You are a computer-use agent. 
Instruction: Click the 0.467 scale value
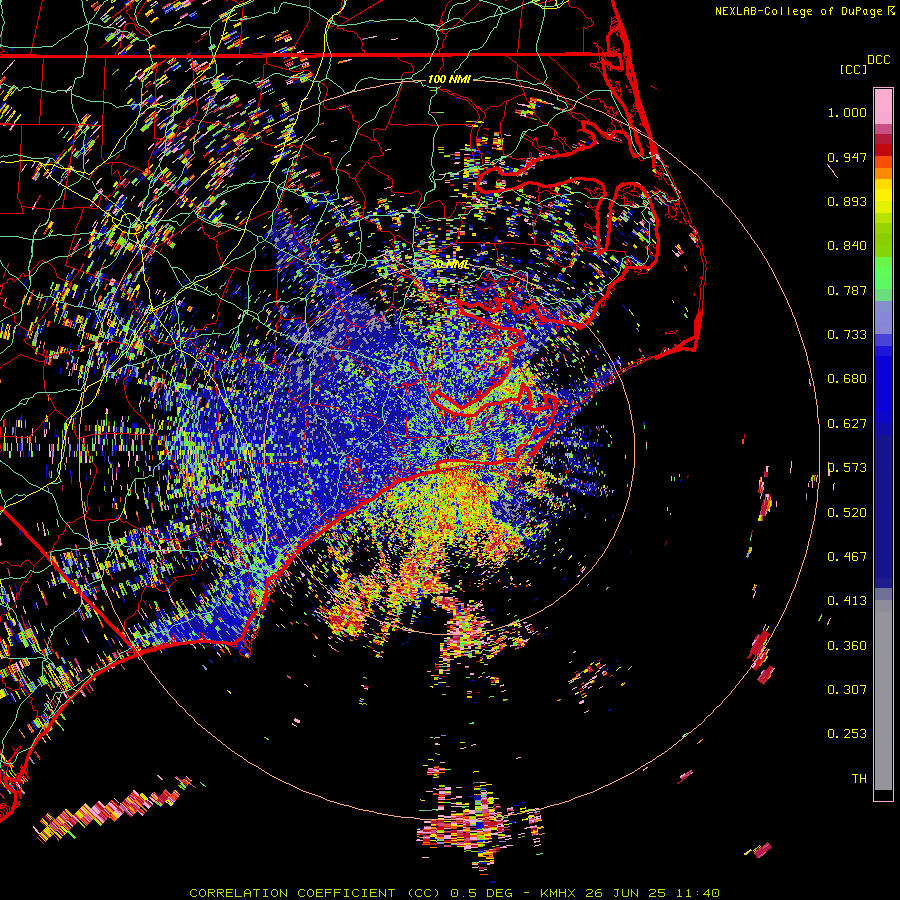847,557
